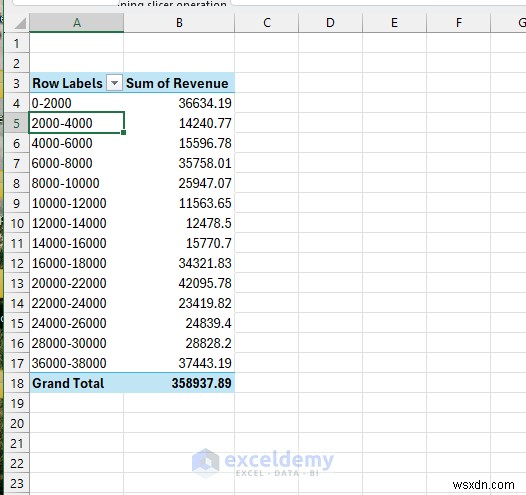Select the revenue value 34321.83

[179, 263]
